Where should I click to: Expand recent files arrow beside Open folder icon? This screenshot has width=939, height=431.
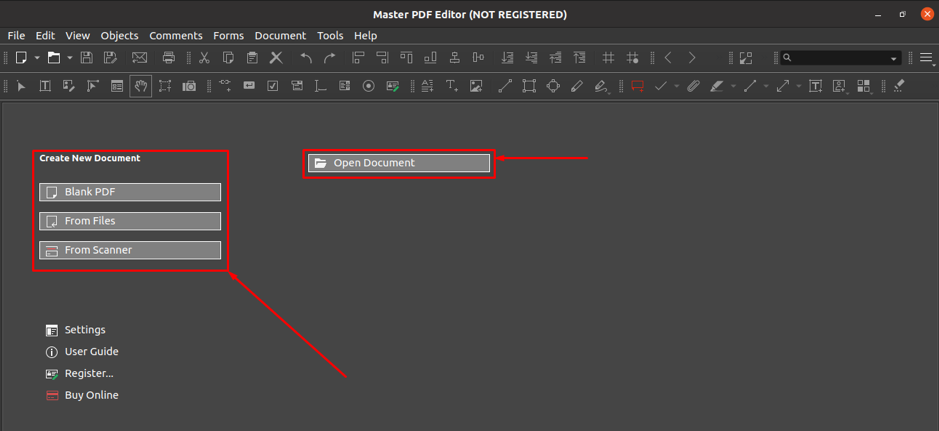pos(69,58)
